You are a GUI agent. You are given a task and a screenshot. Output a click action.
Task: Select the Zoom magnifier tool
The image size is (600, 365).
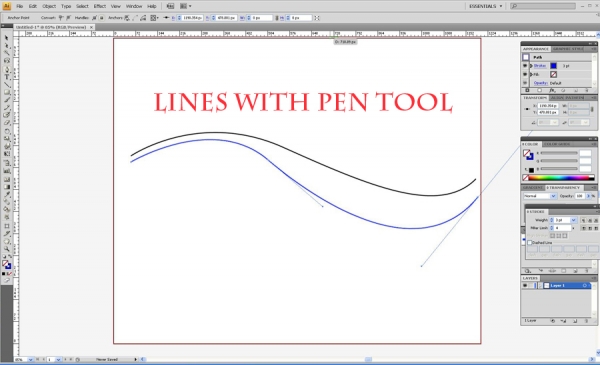point(7,249)
